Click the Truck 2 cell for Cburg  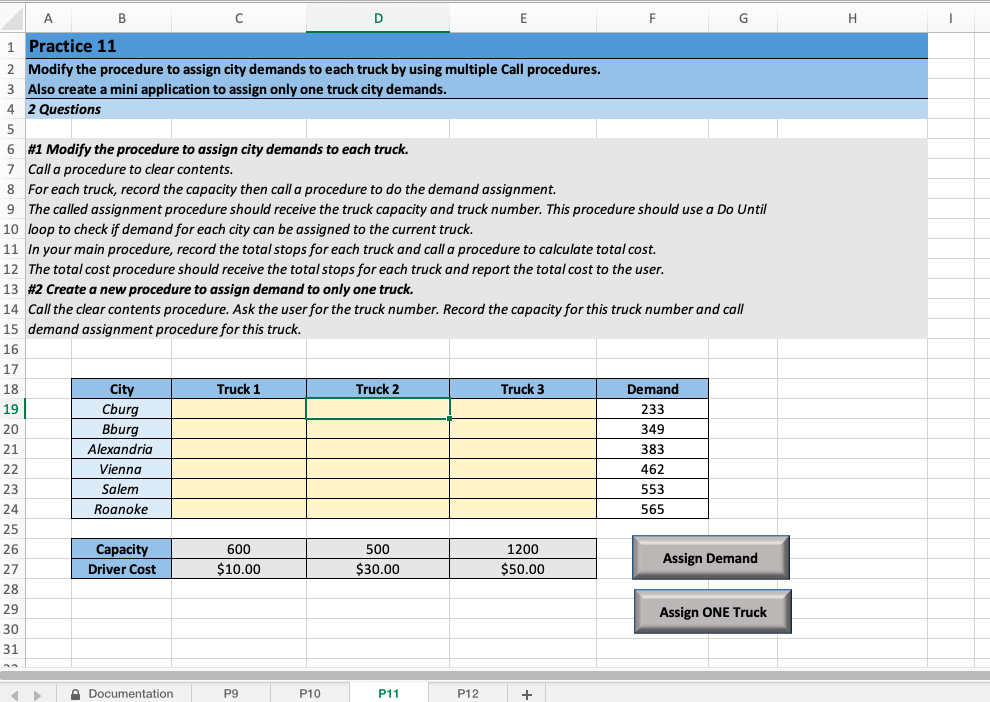(377, 408)
